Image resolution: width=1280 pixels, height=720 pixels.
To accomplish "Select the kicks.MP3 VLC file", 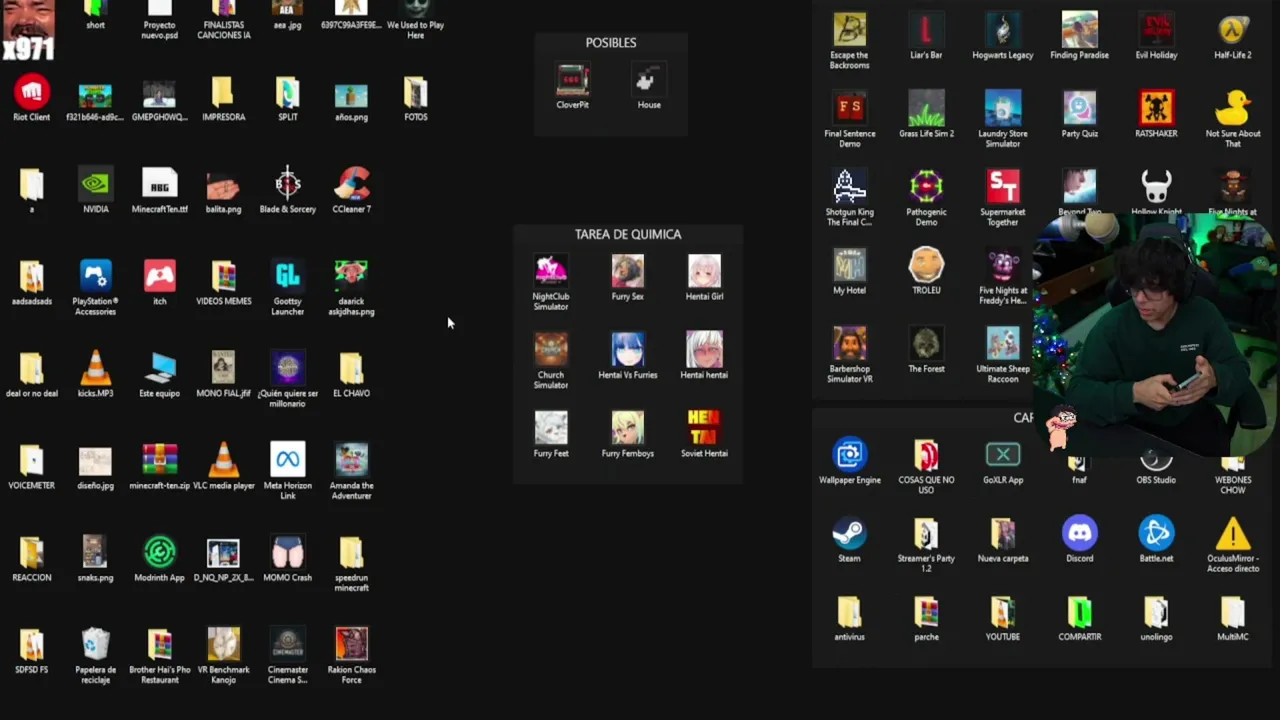I will pos(96,369).
